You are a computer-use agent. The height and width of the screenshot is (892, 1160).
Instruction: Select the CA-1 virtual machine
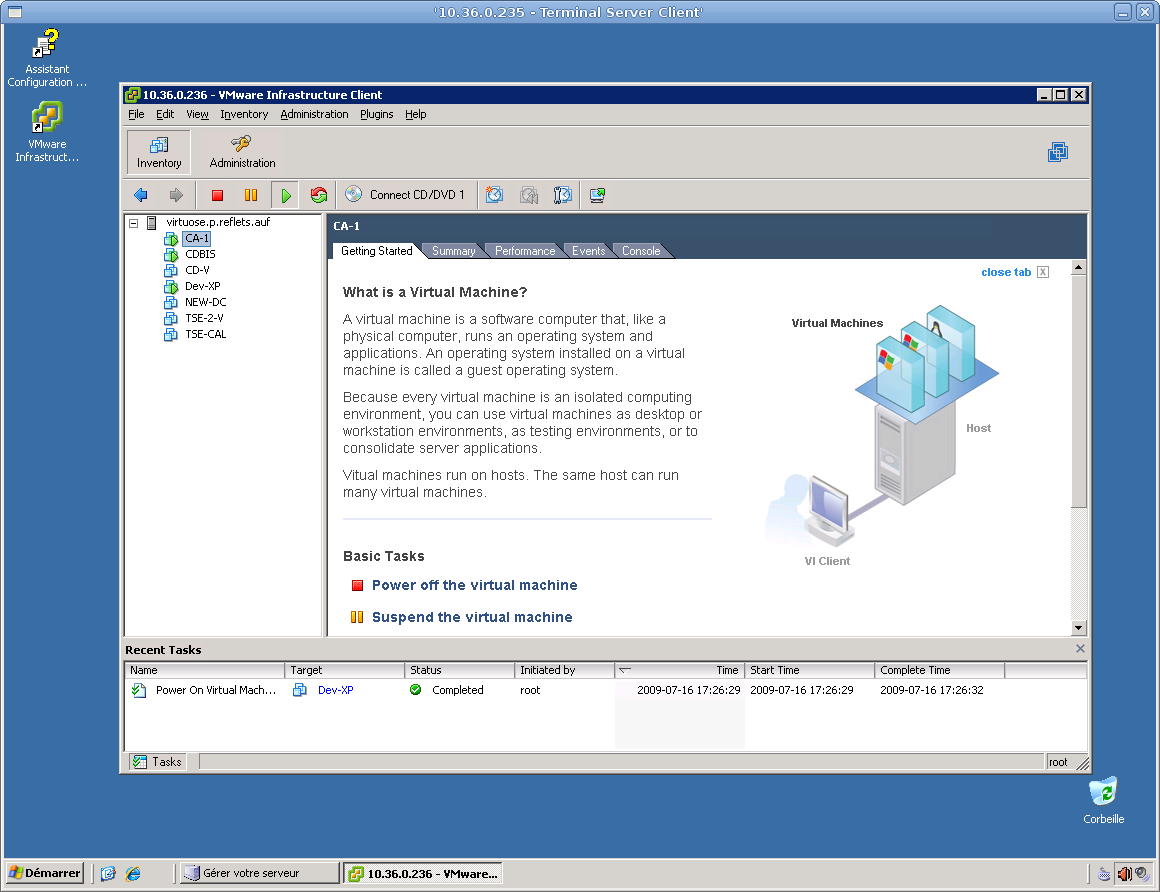(197, 238)
